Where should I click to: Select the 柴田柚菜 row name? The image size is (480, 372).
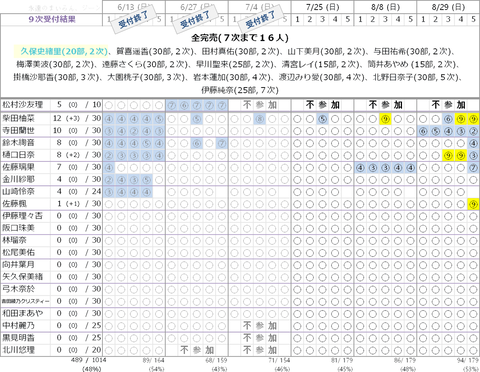click(18, 118)
